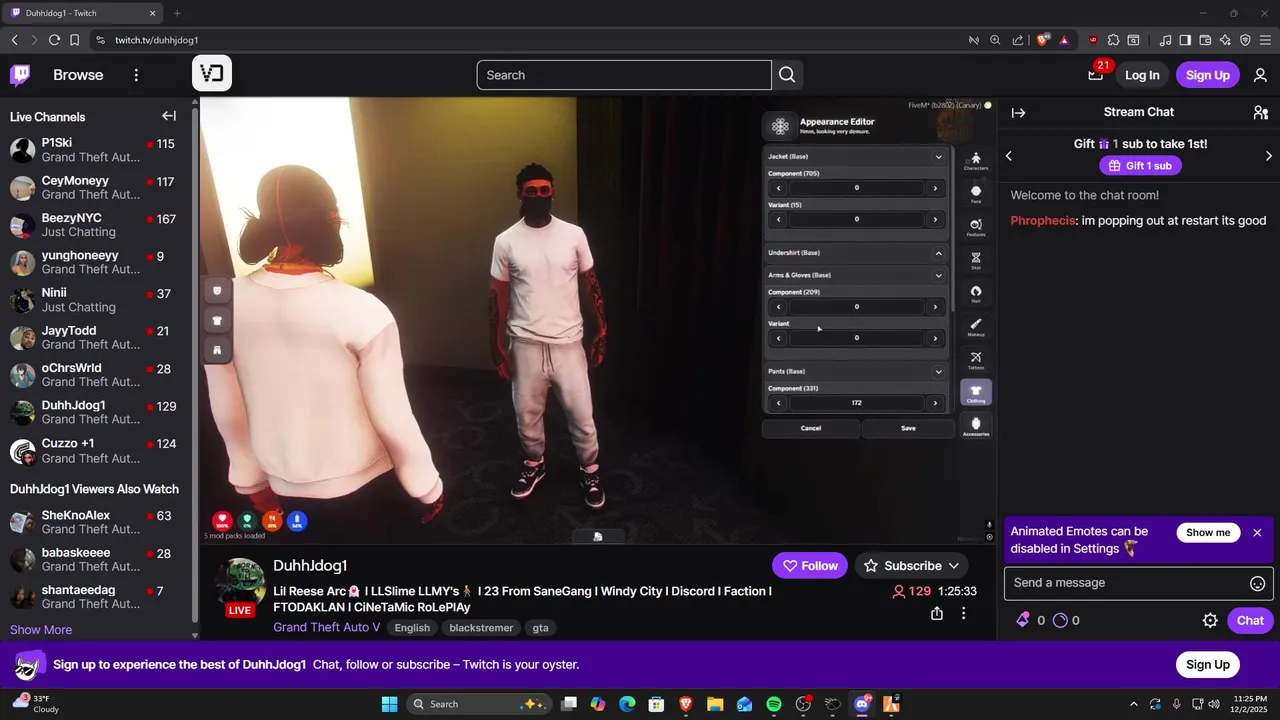The width and height of the screenshot is (1280, 720).
Task: Open the Windows tray hidden icons chevron
Action: point(1133,704)
